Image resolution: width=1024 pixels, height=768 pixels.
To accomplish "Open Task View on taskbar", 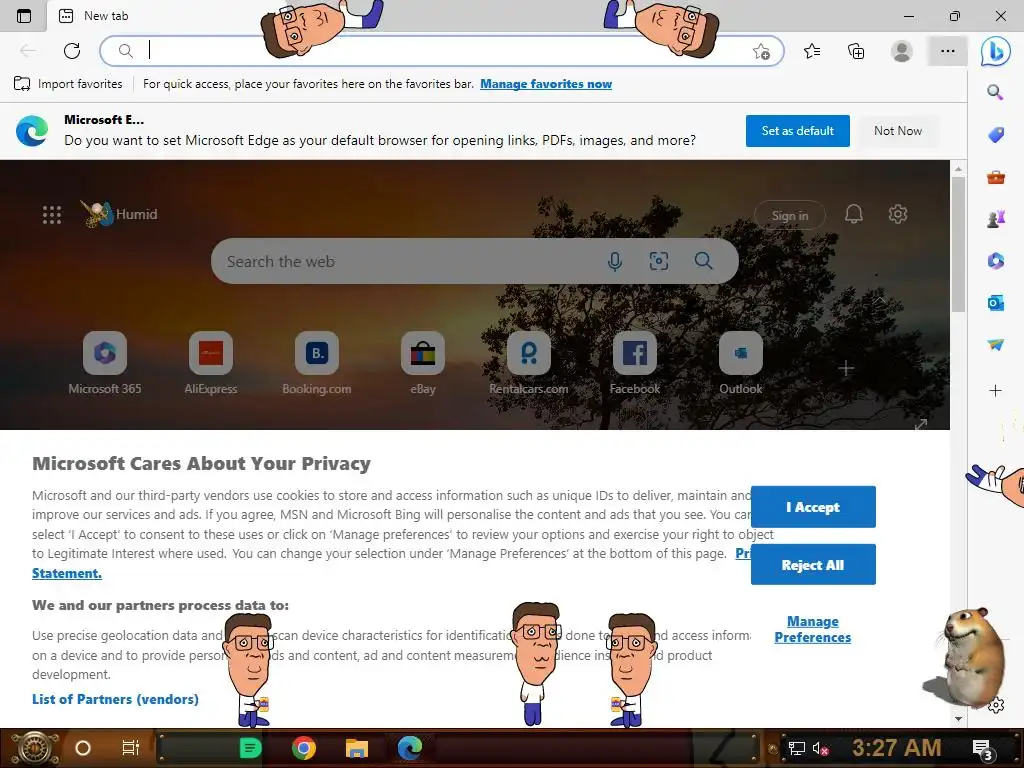I will (131, 748).
